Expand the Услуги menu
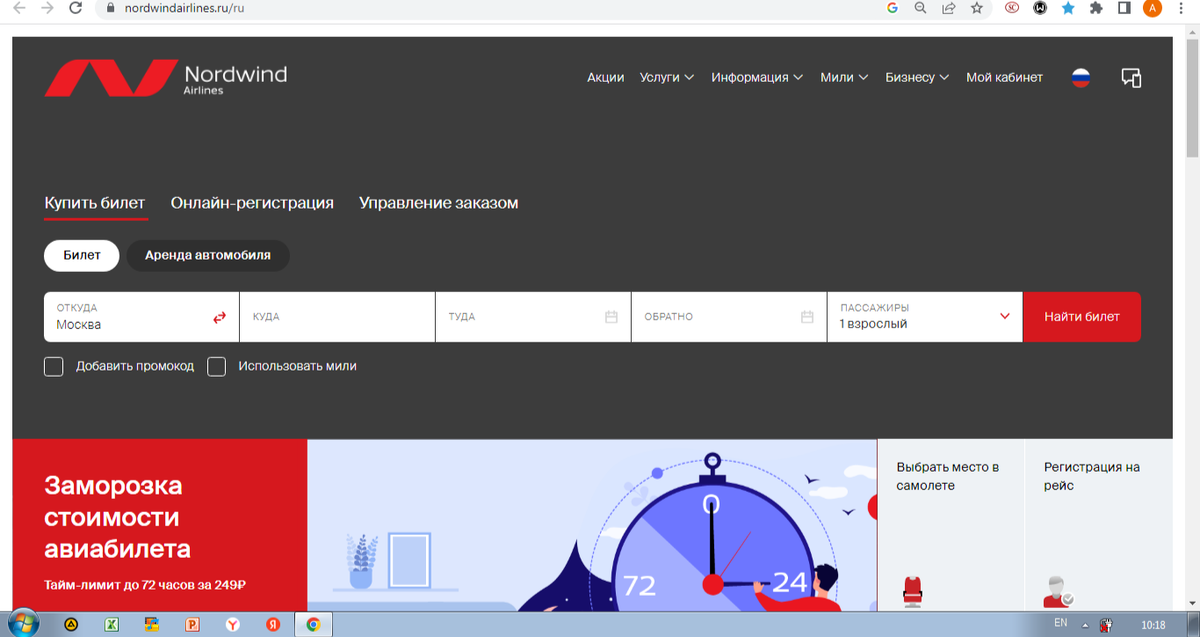1200x637 pixels. click(x=666, y=78)
